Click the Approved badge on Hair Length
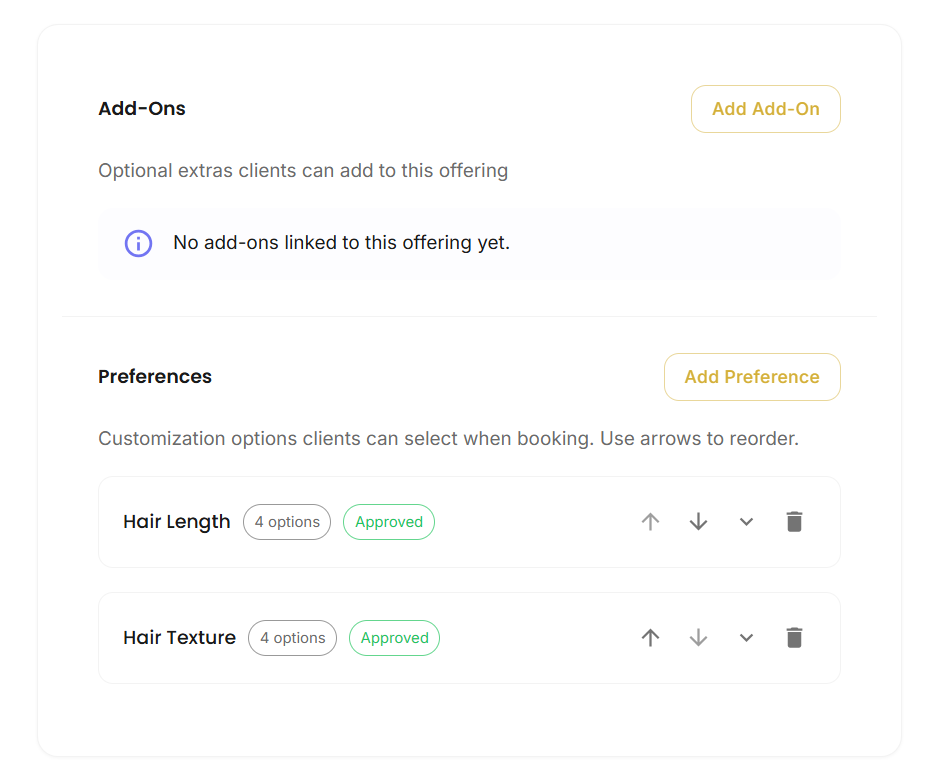 [x=389, y=522]
